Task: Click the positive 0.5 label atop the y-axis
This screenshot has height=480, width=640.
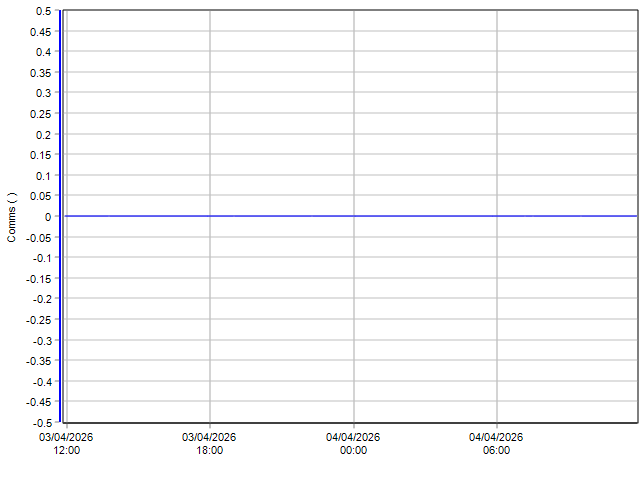Action: [x=43, y=11]
